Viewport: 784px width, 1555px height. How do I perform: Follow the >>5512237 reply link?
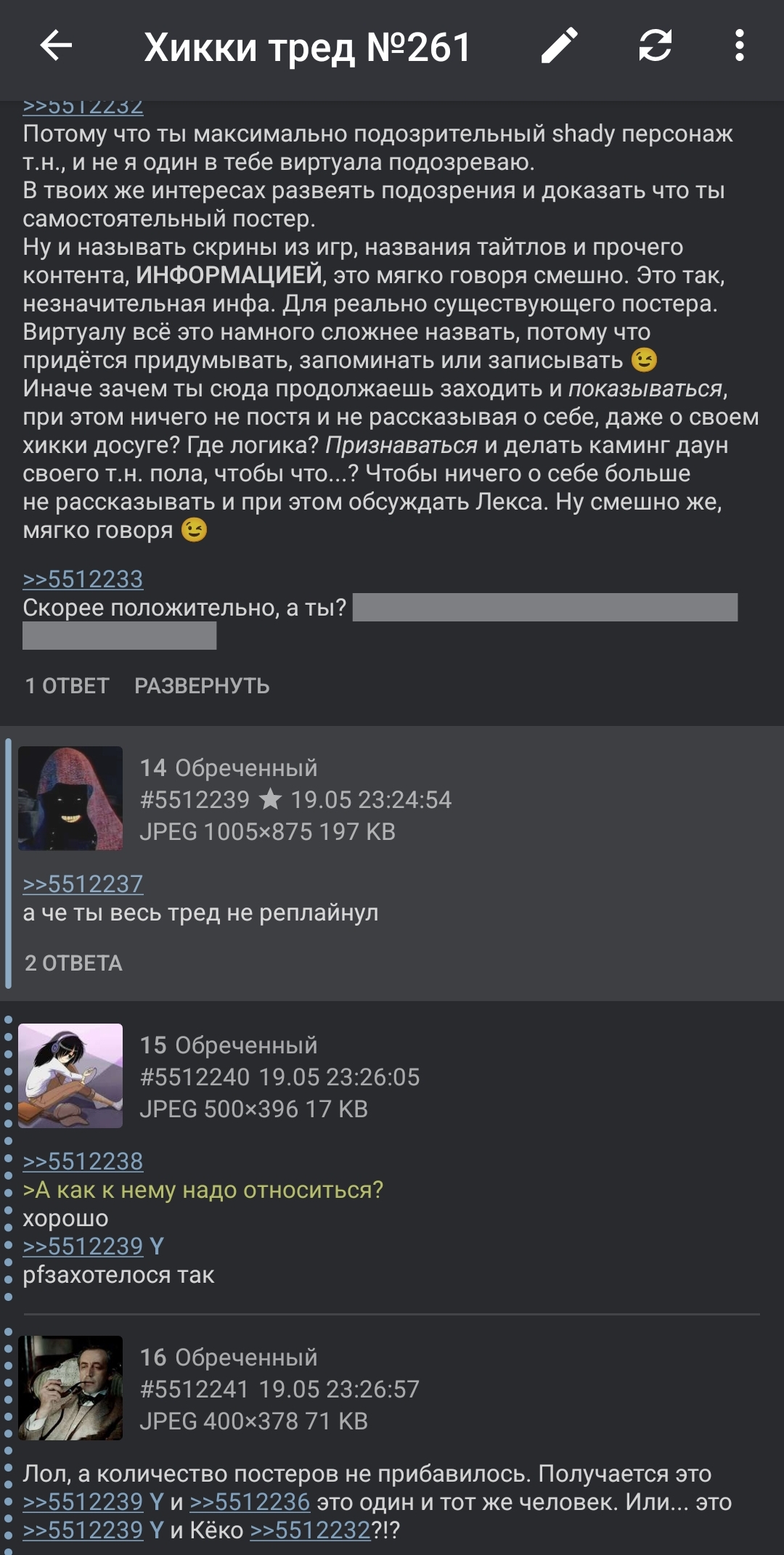tap(83, 884)
